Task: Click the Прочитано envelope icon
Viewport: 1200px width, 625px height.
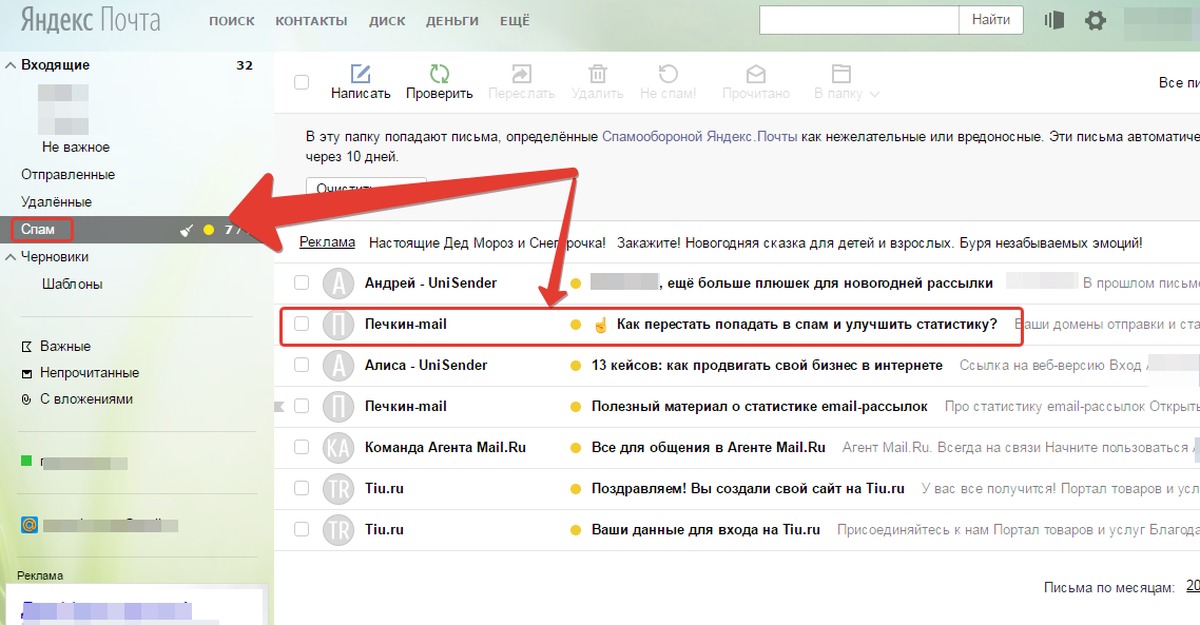Action: pyautogui.click(x=756, y=74)
